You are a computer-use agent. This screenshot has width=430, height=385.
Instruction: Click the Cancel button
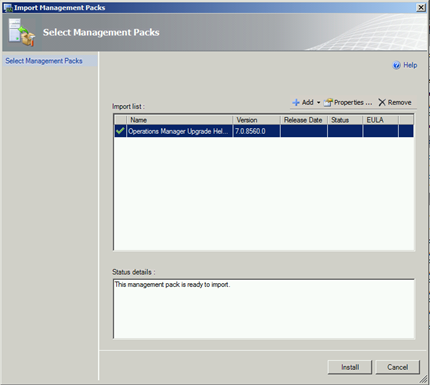click(x=397, y=367)
